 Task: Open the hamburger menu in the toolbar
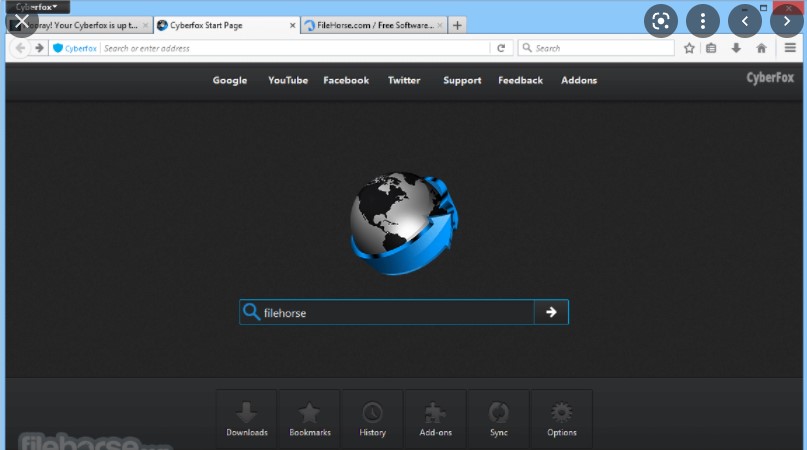coord(790,48)
